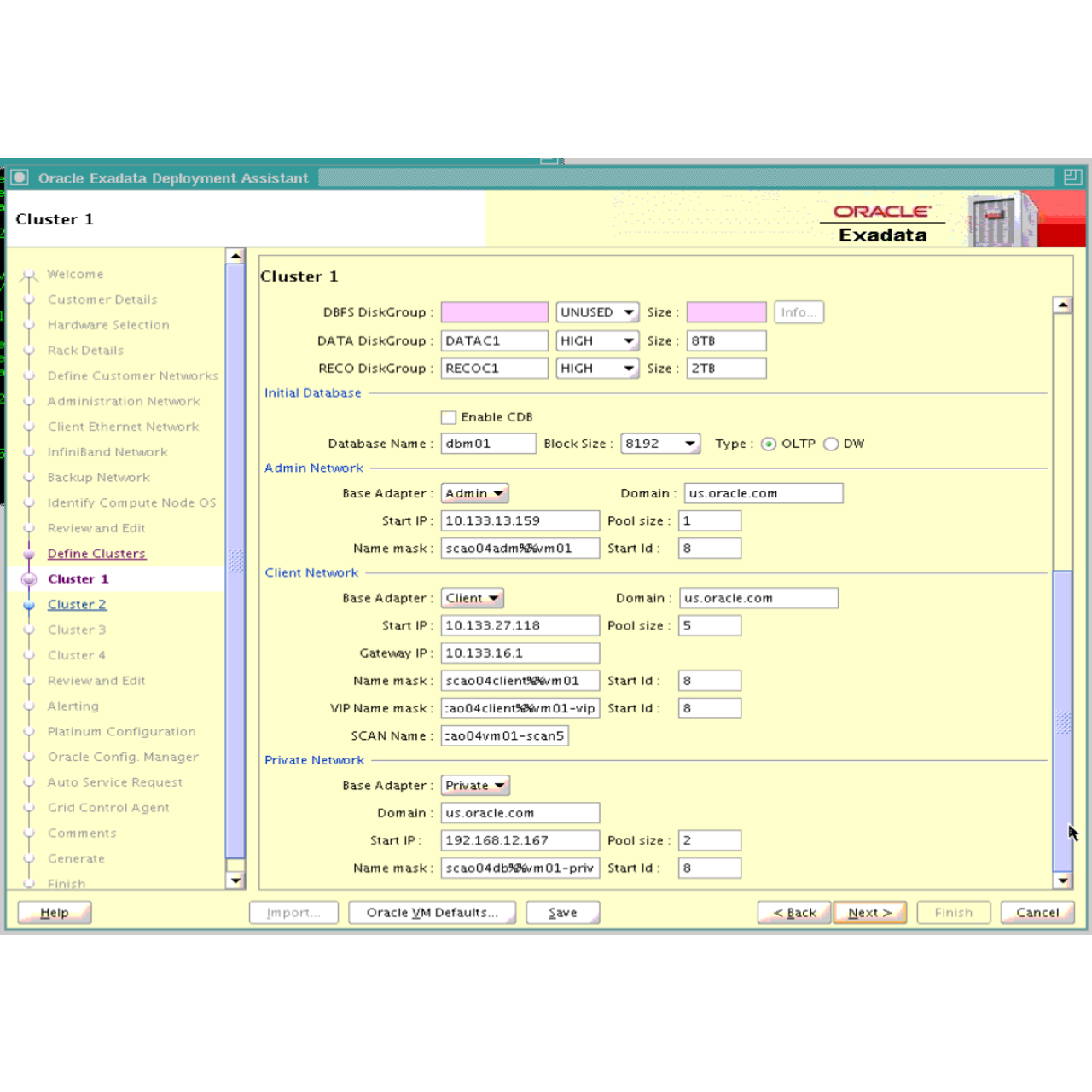Select the DW database type

[831, 444]
